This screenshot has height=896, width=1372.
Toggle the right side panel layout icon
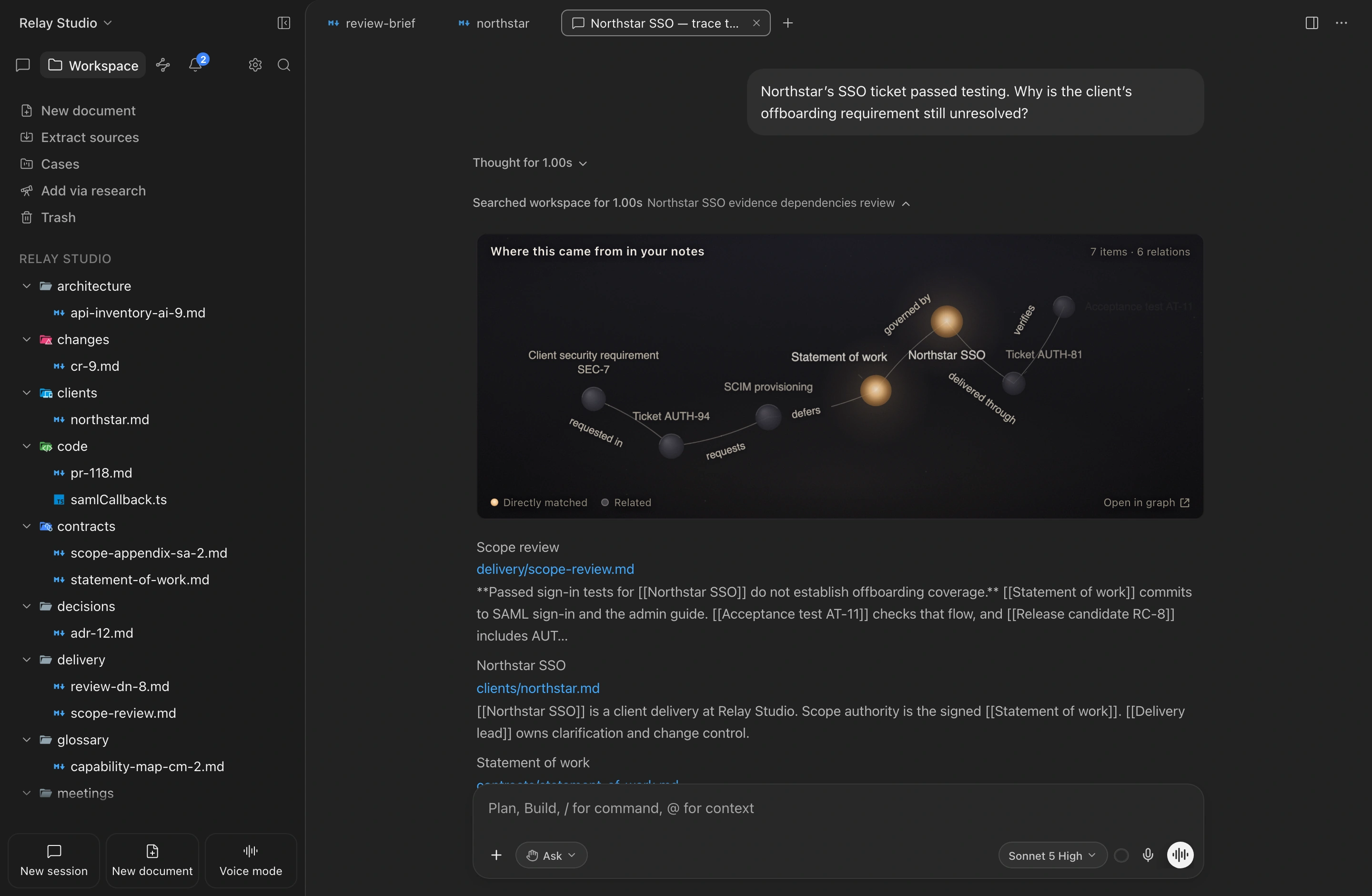[x=1311, y=23]
